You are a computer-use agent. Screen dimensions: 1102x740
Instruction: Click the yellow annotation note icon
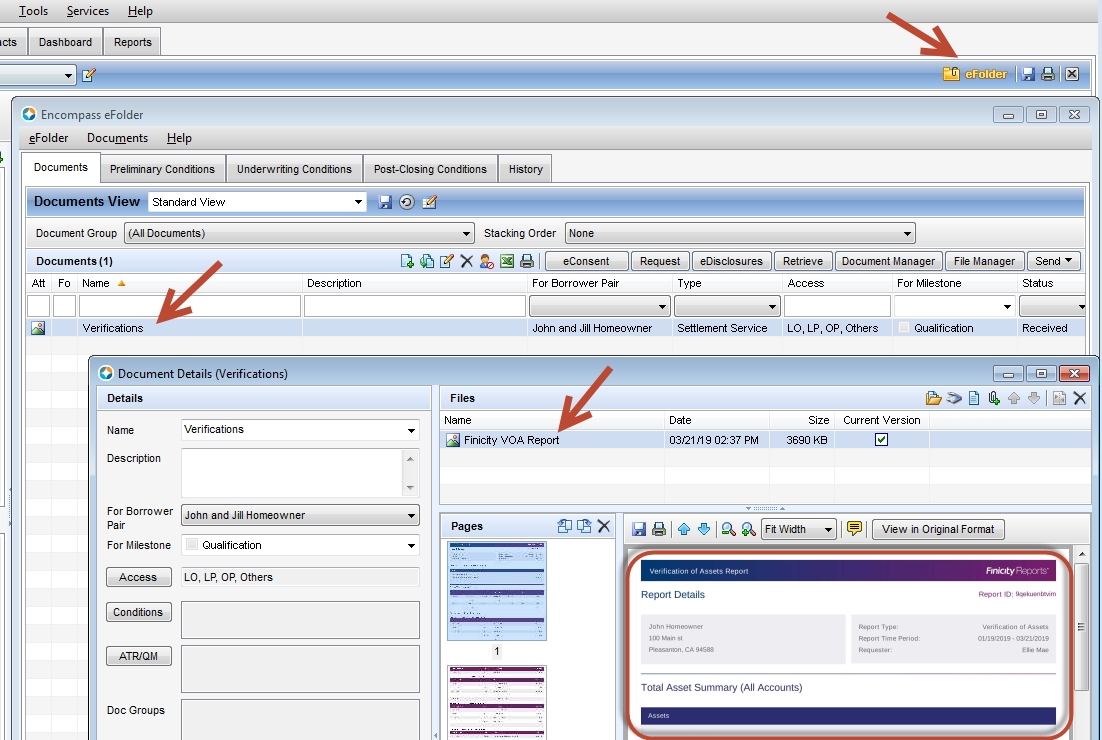click(854, 529)
